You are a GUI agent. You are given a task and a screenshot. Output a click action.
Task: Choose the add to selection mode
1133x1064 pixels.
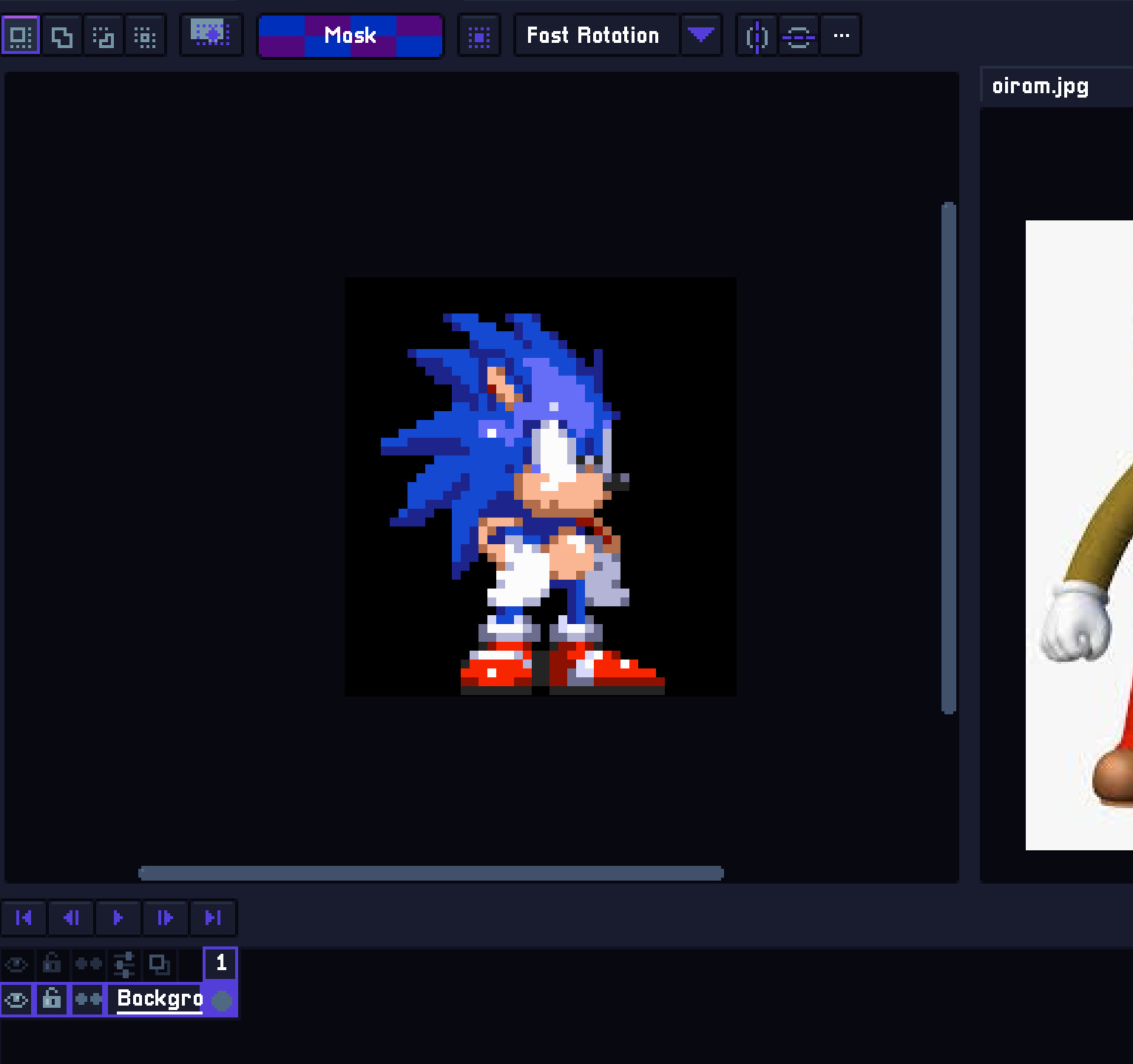61,35
